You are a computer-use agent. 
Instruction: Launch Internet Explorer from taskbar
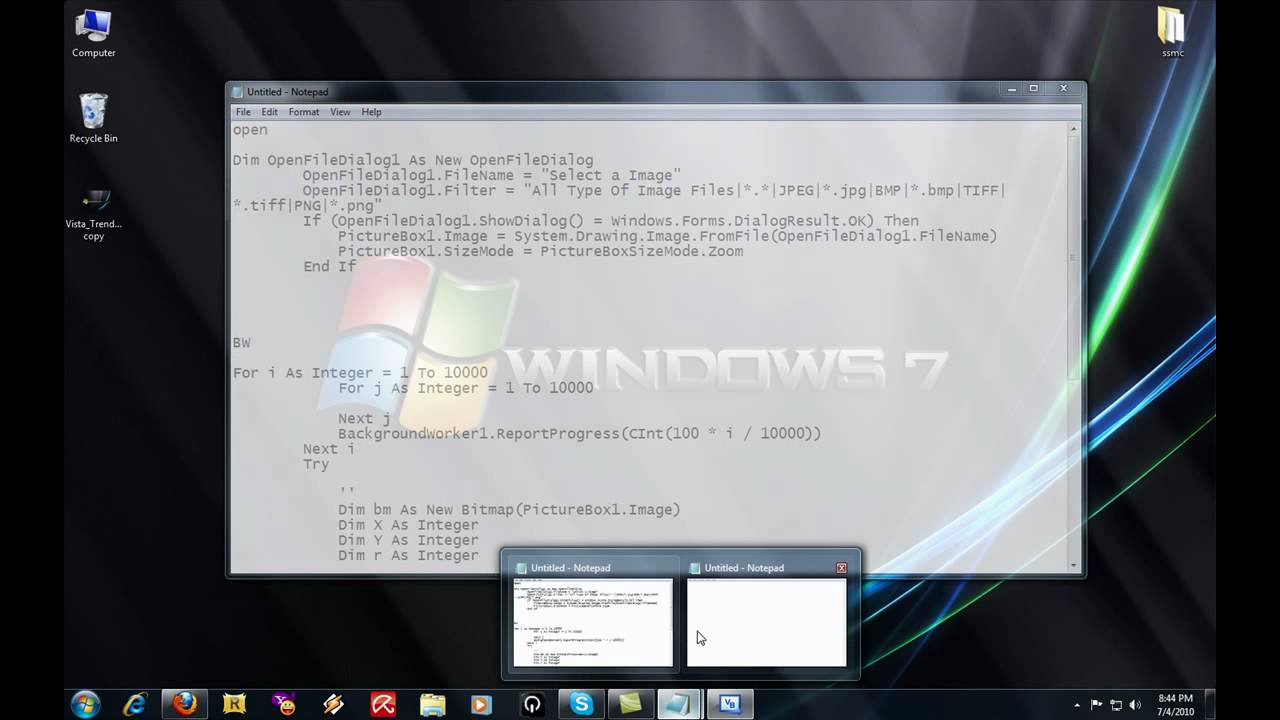coord(134,705)
